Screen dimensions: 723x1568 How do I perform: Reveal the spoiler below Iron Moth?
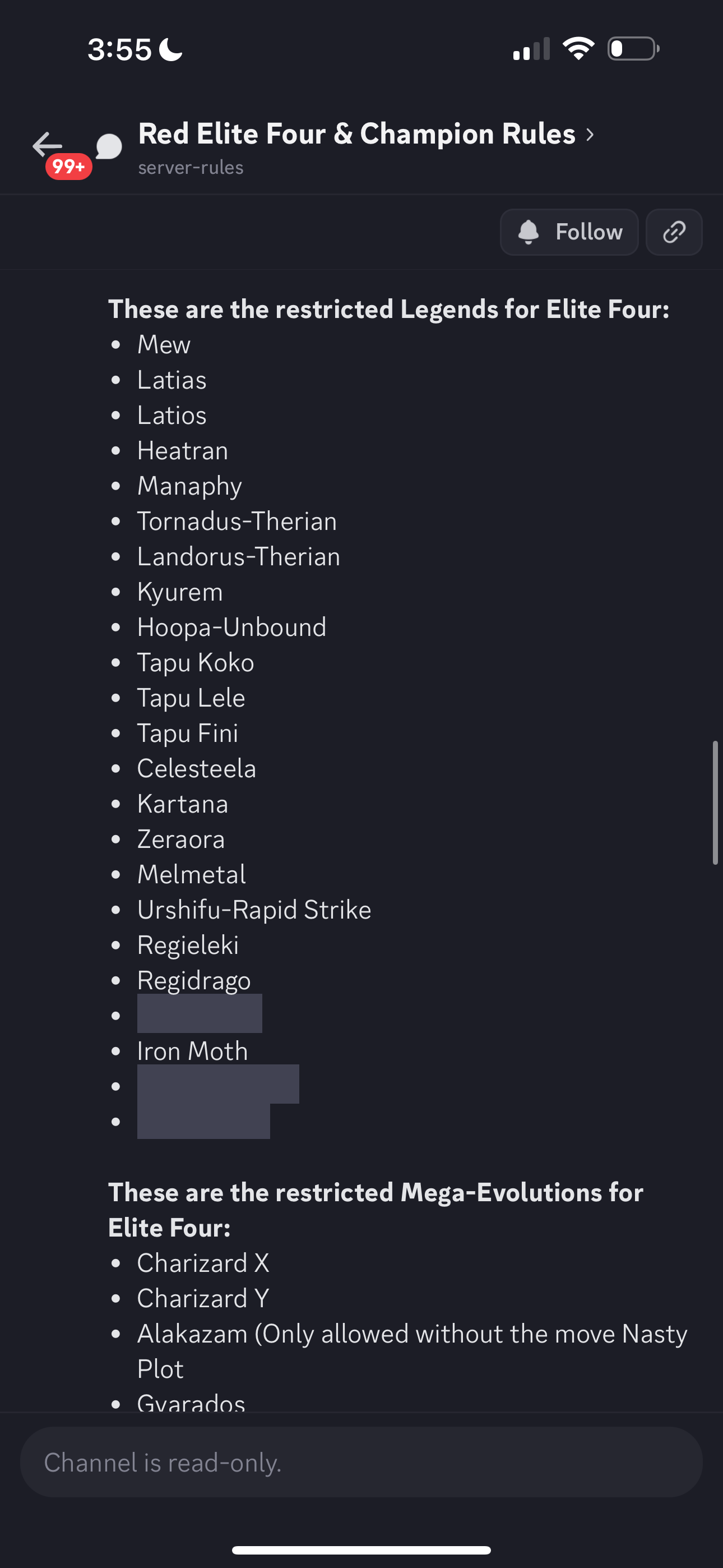coord(218,1084)
